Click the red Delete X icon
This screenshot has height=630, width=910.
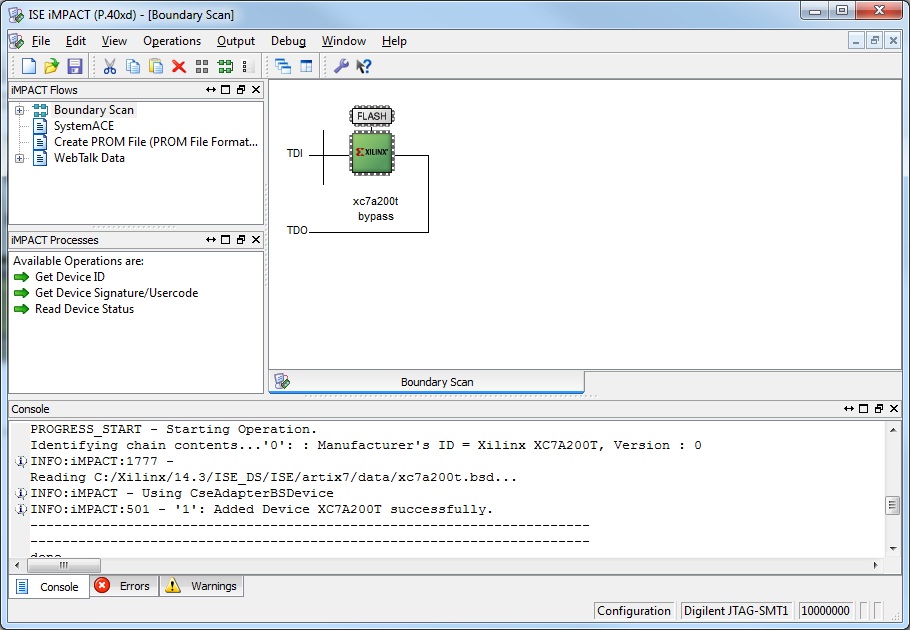pyautogui.click(x=179, y=66)
